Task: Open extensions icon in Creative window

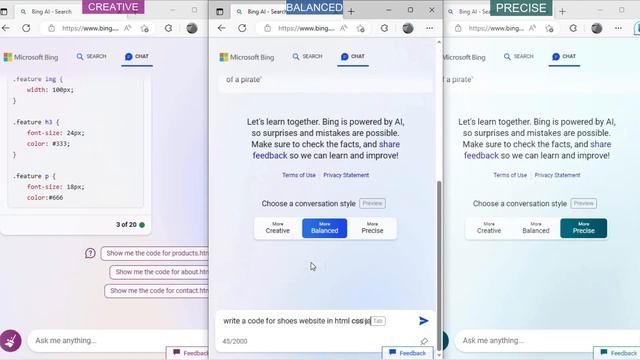Action: pyautogui.click(x=168, y=28)
